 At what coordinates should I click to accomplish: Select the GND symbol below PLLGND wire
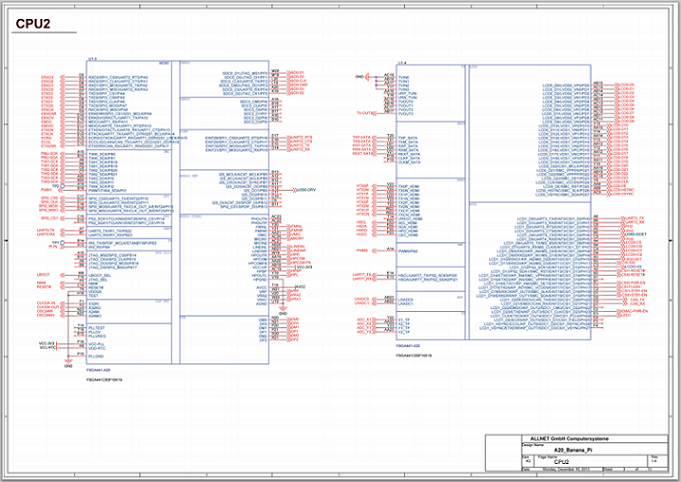(68, 363)
